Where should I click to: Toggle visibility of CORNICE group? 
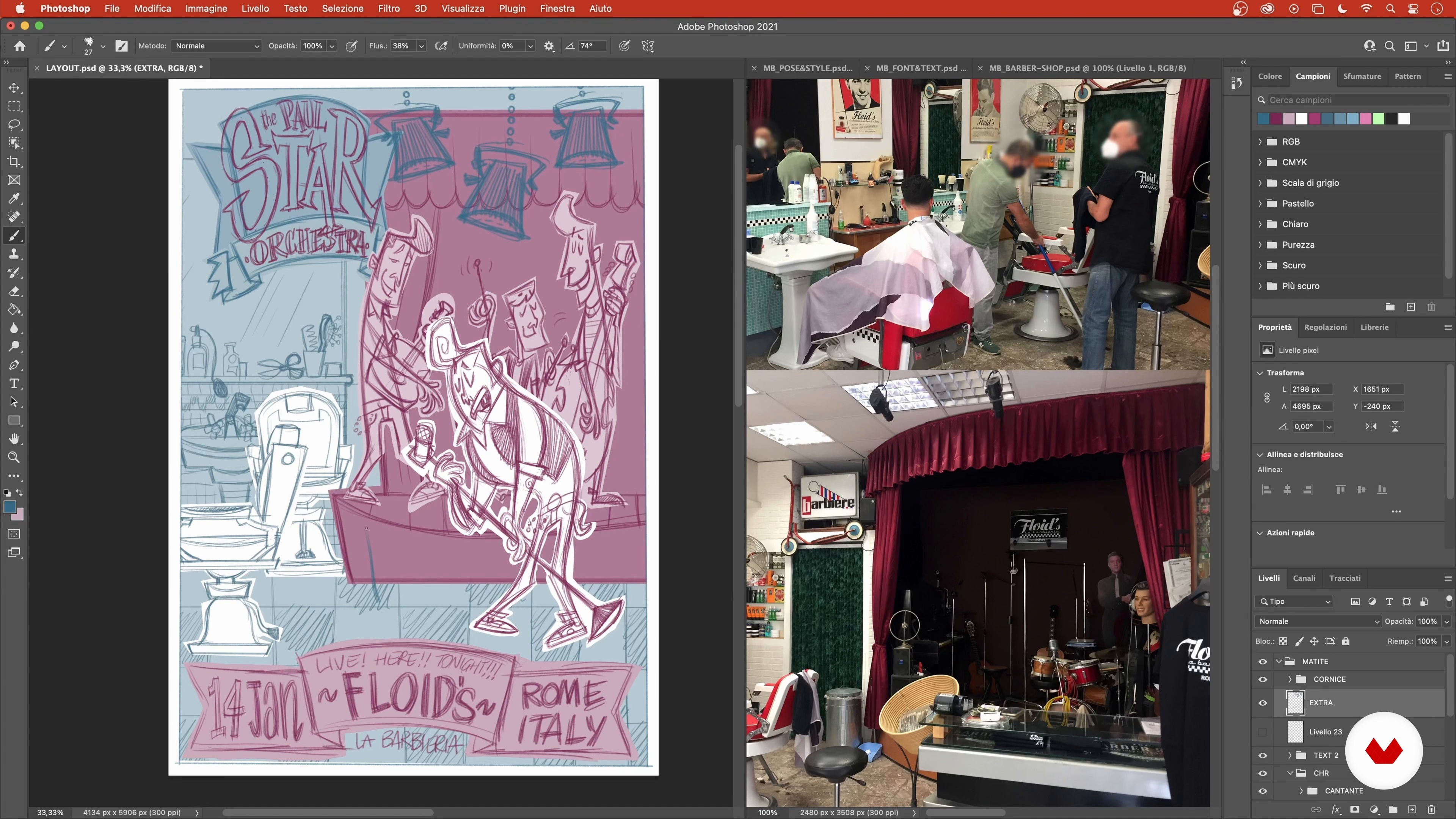pyautogui.click(x=1263, y=679)
